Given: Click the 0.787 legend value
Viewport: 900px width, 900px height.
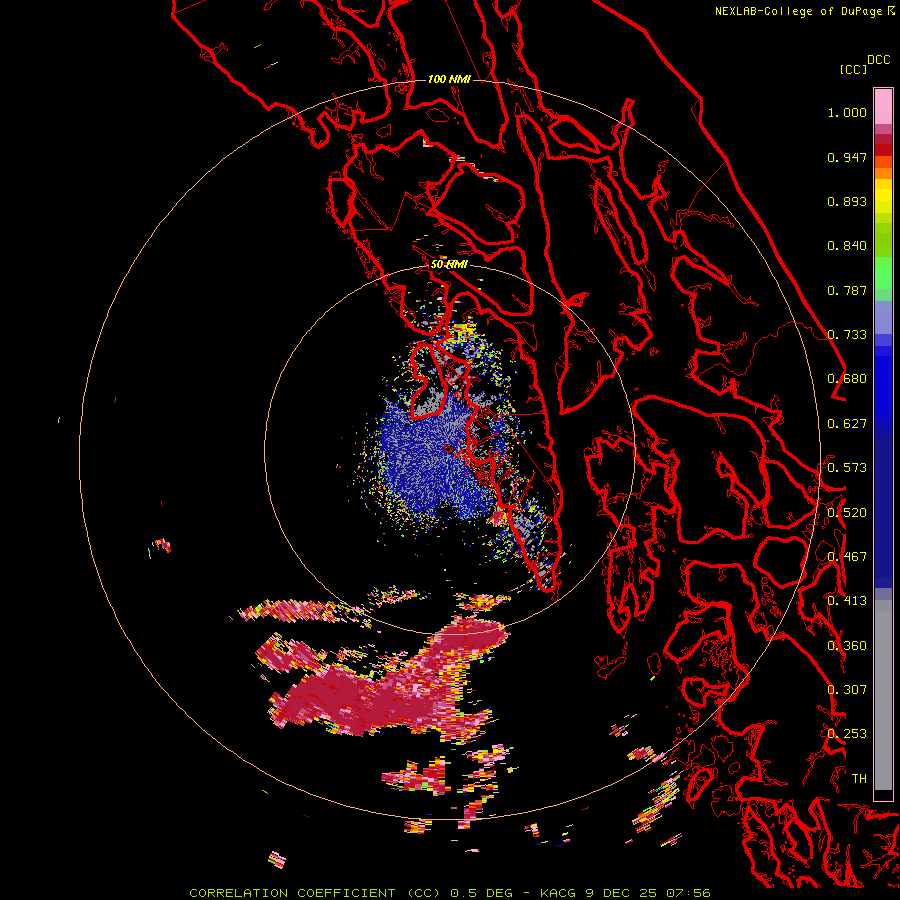Looking at the screenshot, I should (847, 290).
